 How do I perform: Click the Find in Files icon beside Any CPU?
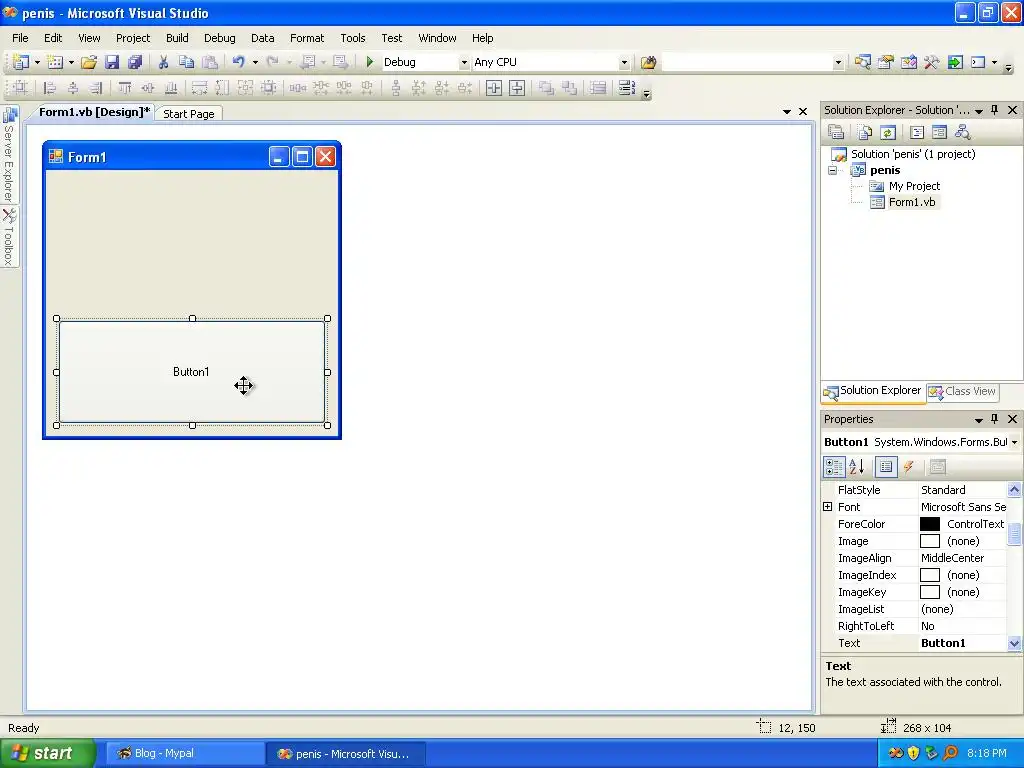tap(648, 62)
